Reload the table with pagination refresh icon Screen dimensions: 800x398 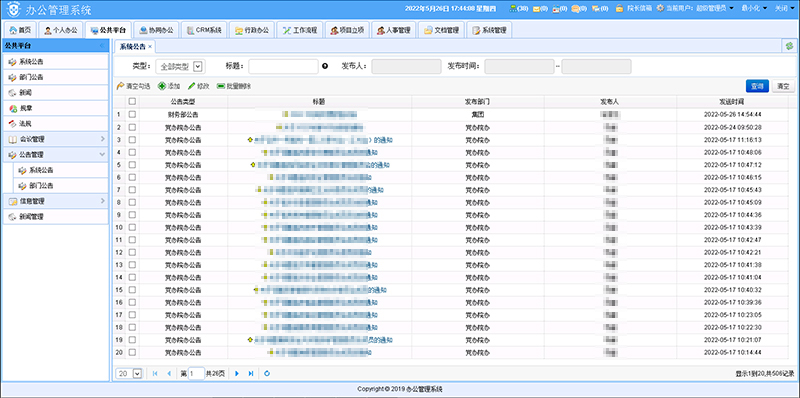[x=267, y=374]
